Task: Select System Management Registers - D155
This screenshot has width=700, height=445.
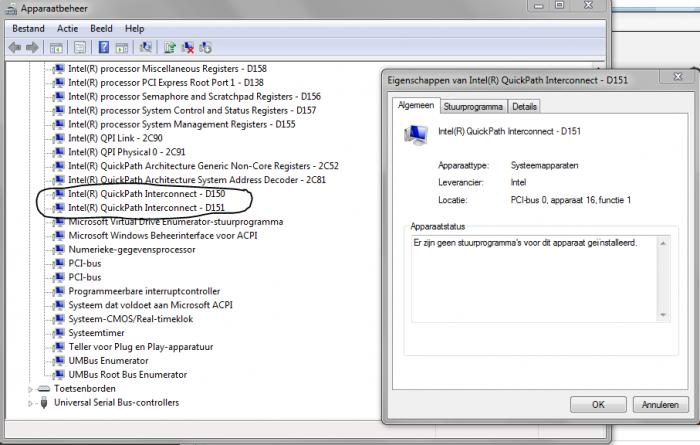Action: (x=182, y=124)
